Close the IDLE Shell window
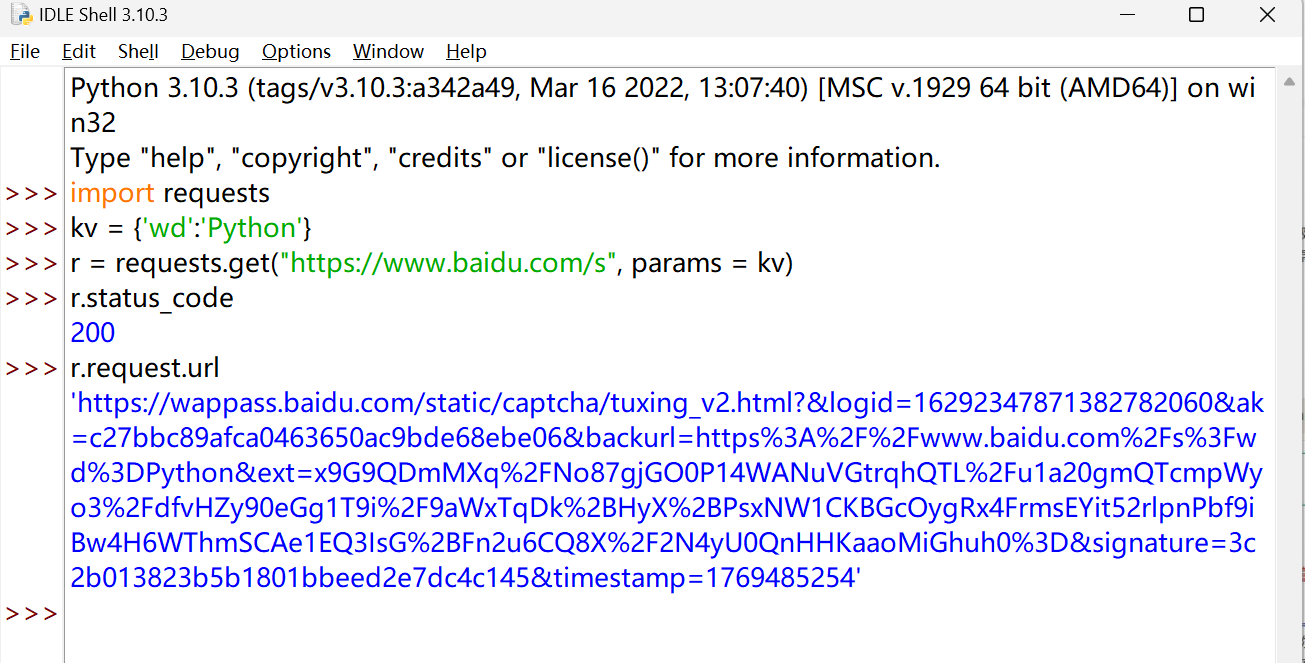The image size is (1305, 663). point(1267,15)
